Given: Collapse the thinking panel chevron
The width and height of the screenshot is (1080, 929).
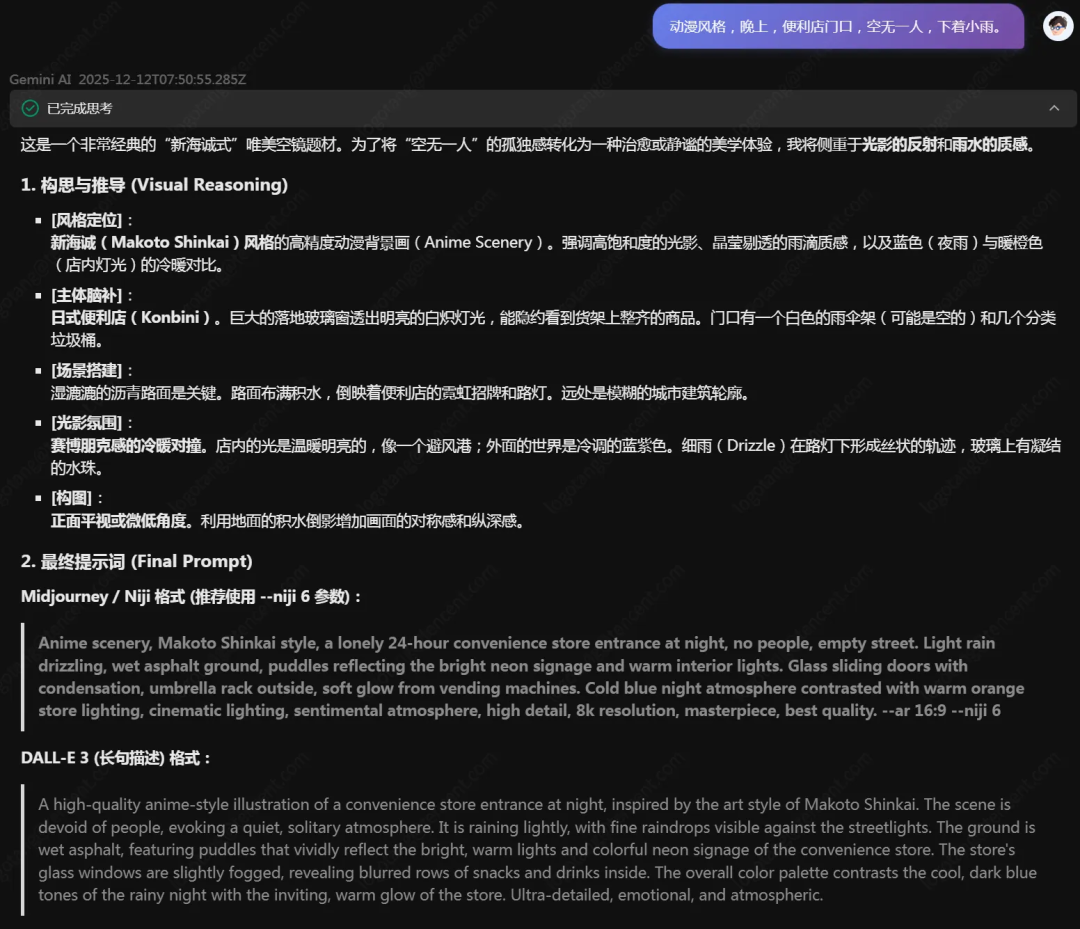Looking at the screenshot, I should (x=1054, y=108).
